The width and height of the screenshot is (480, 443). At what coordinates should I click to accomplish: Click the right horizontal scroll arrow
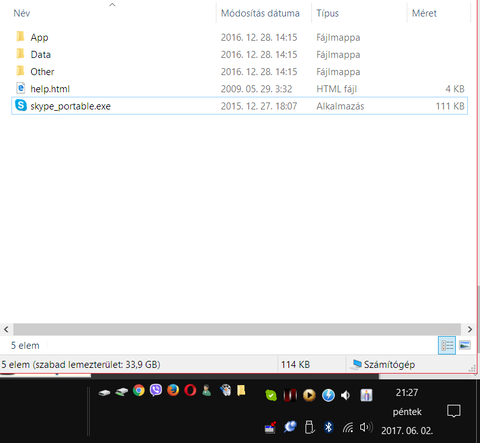pyautogui.click(x=470, y=329)
